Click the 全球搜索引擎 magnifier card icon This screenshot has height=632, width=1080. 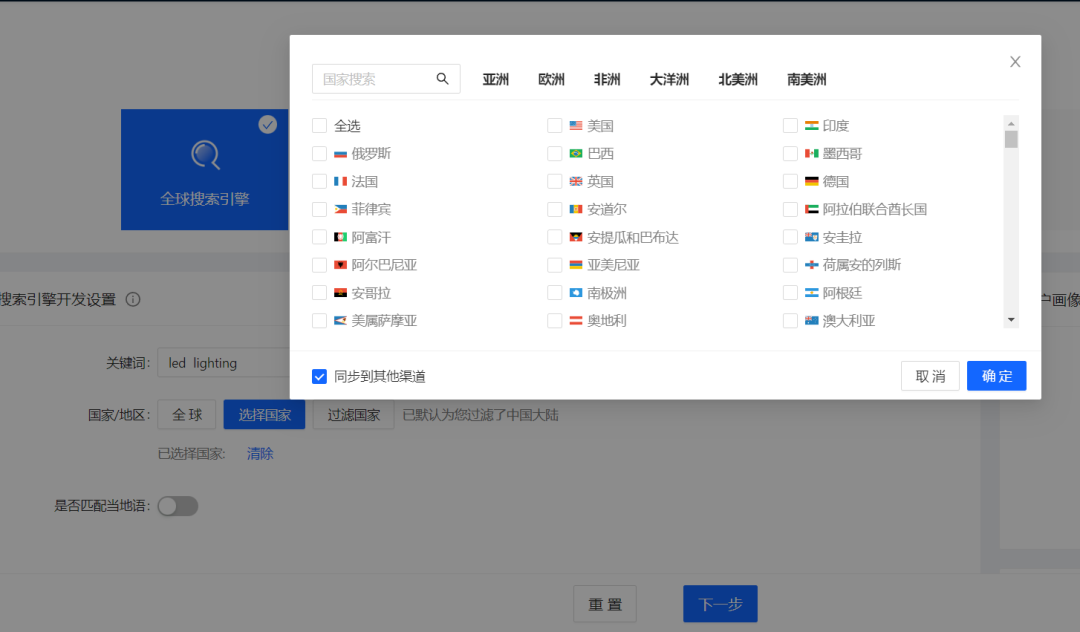pyautogui.click(x=205, y=155)
